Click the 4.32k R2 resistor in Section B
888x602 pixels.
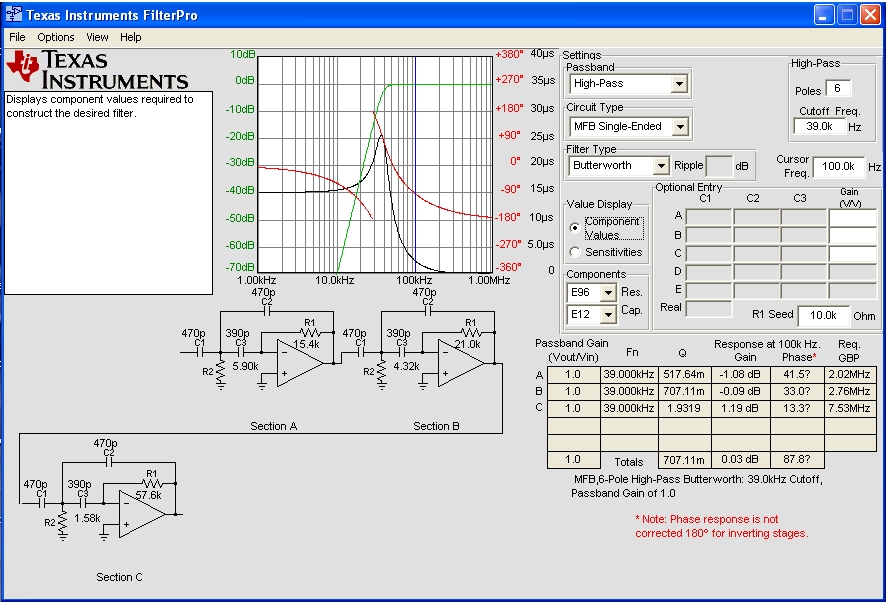[x=382, y=373]
